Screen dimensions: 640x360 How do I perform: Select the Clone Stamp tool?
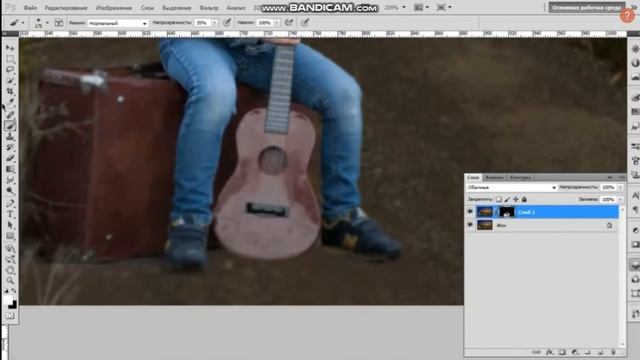click(x=10, y=137)
